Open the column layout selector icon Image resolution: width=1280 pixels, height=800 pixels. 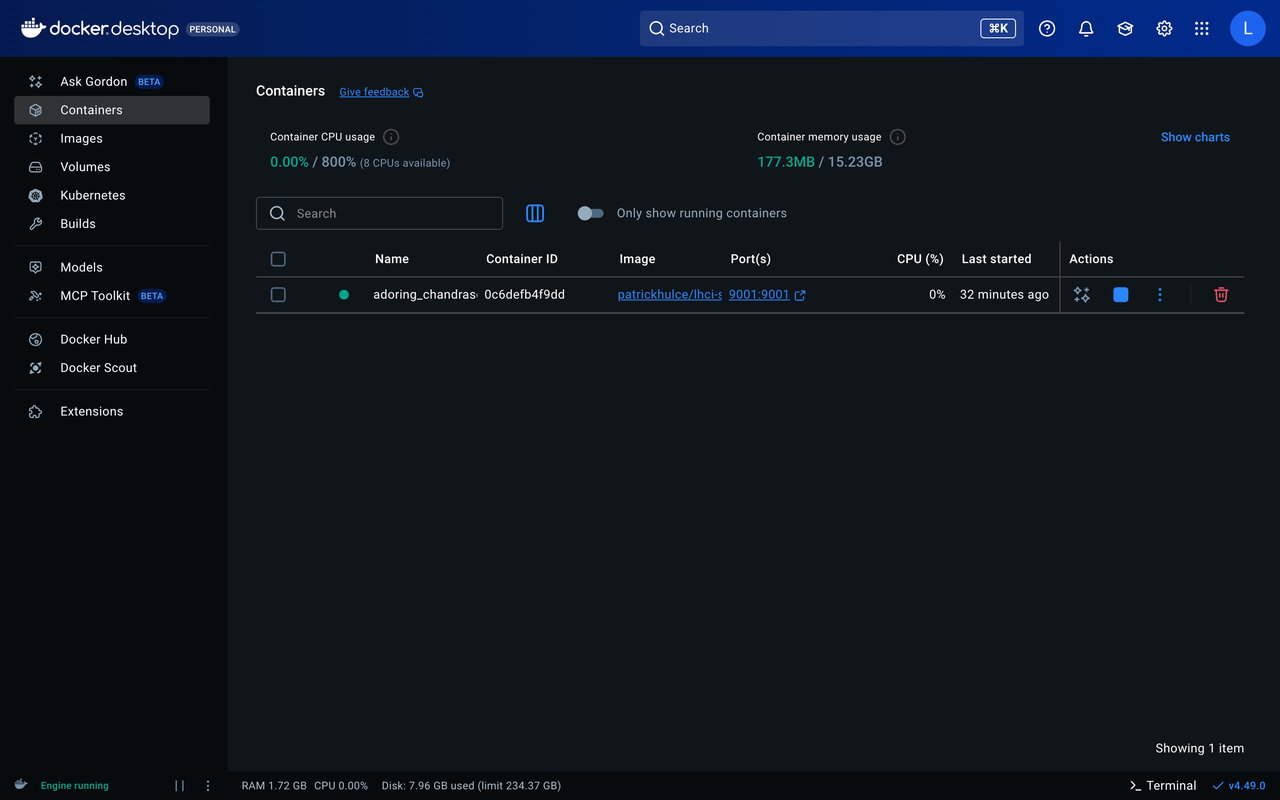pos(535,213)
